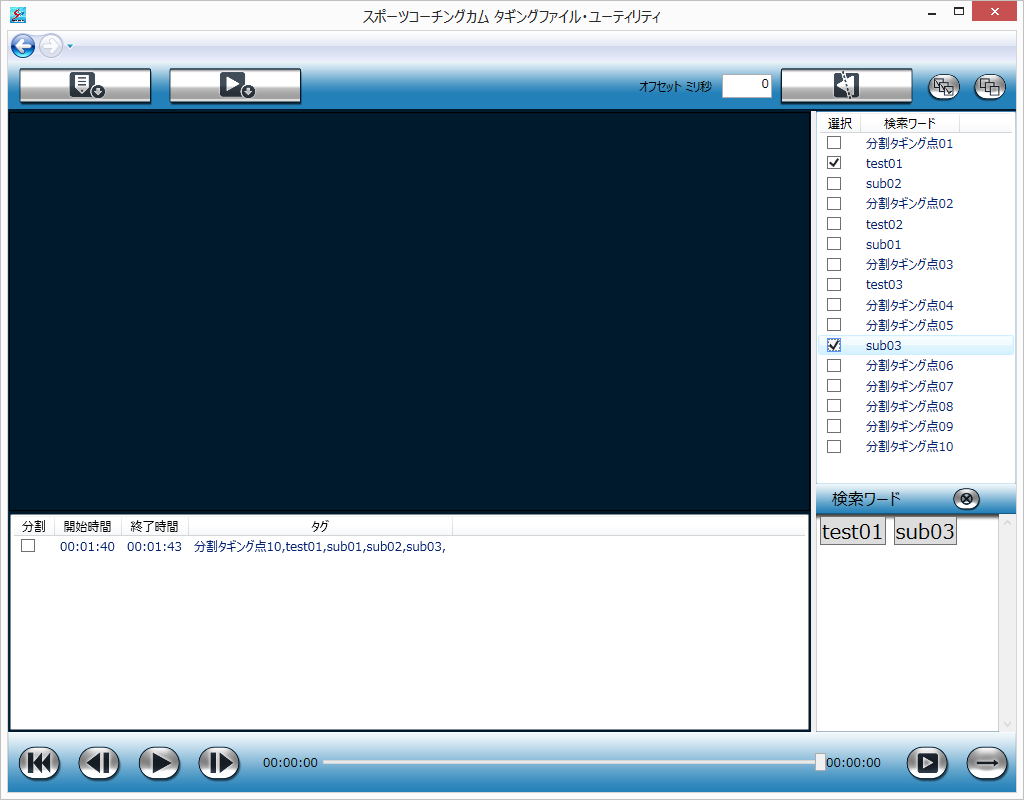
Task: Check the 分割タギング点01 checkbox
Action: pyautogui.click(x=834, y=143)
